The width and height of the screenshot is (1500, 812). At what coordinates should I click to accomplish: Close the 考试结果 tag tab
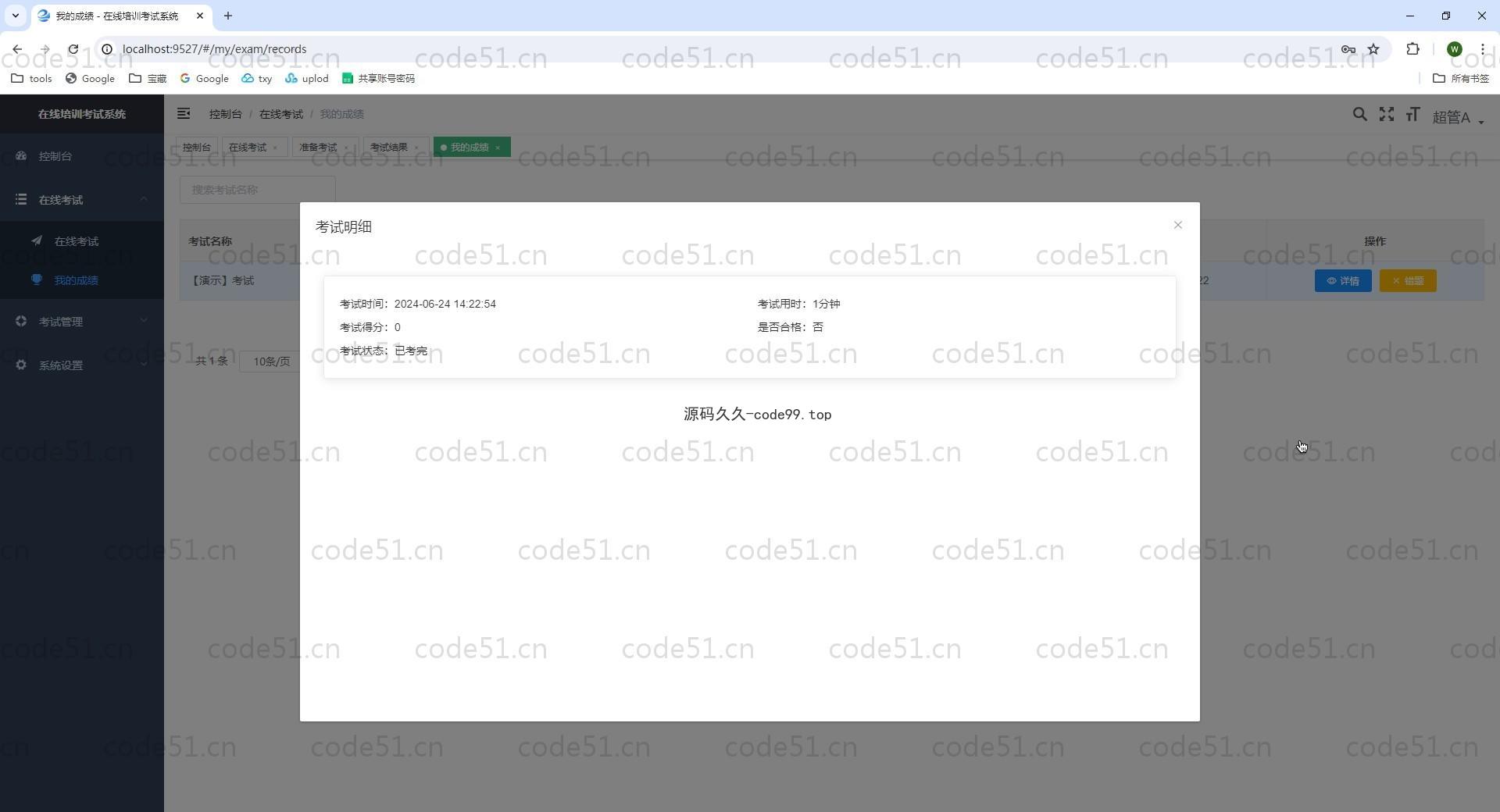tap(416, 148)
